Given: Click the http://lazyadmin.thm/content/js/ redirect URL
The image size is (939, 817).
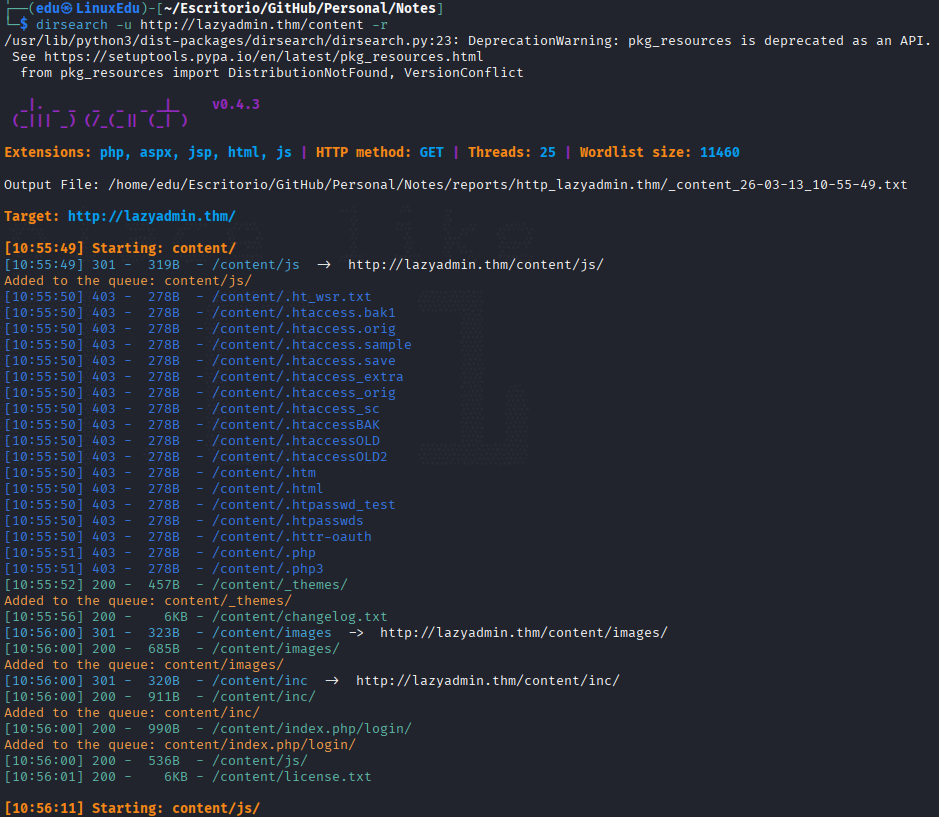Looking at the screenshot, I should tap(475, 265).
